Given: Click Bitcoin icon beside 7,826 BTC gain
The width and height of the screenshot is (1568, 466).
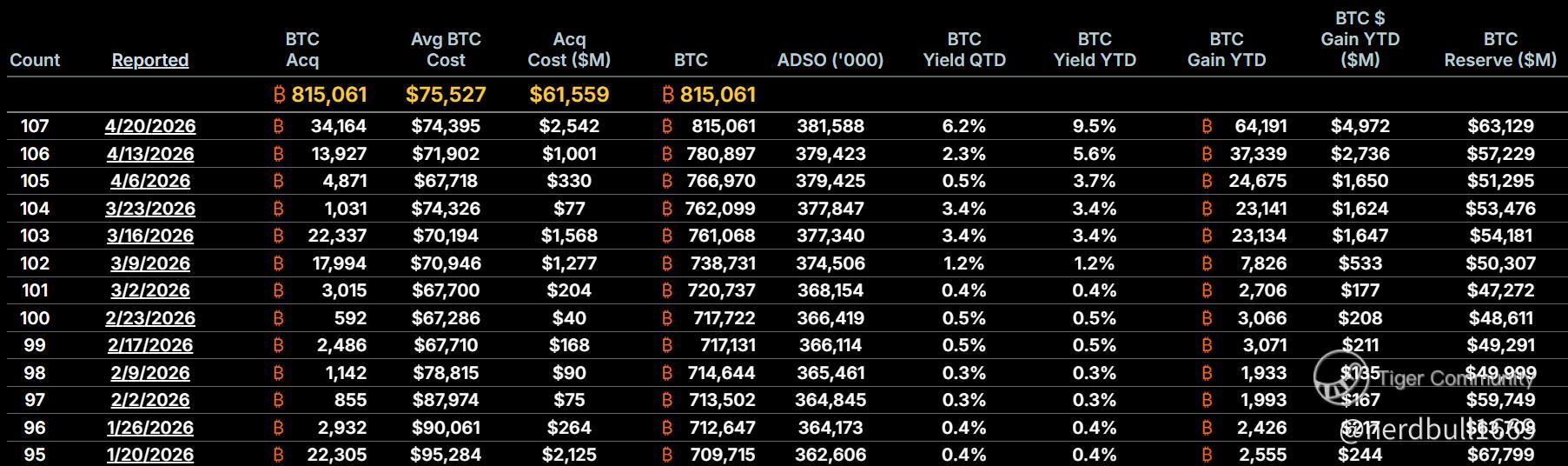Looking at the screenshot, I should pyautogui.click(x=1207, y=263).
